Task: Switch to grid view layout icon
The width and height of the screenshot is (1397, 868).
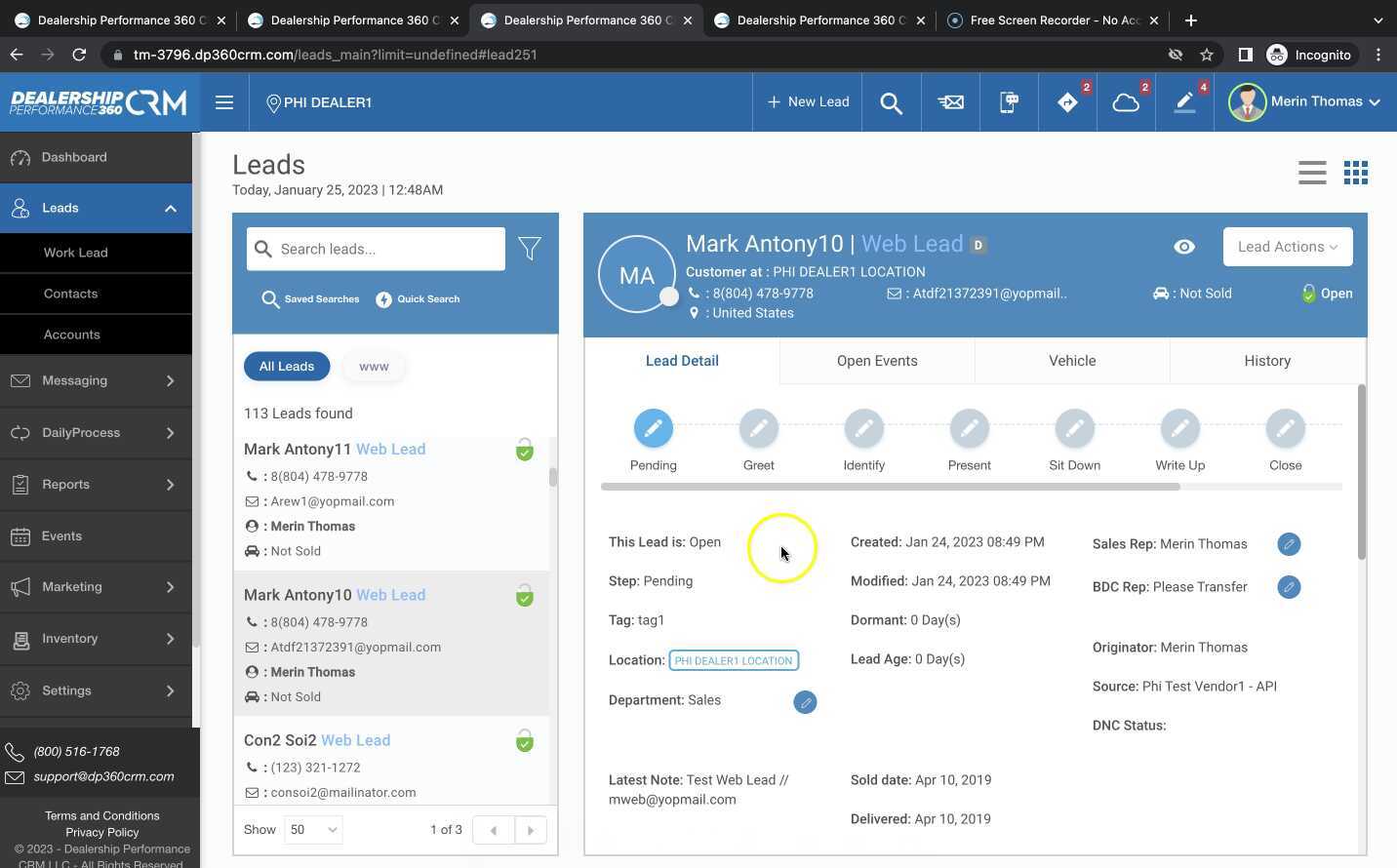Action: pyautogui.click(x=1355, y=173)
